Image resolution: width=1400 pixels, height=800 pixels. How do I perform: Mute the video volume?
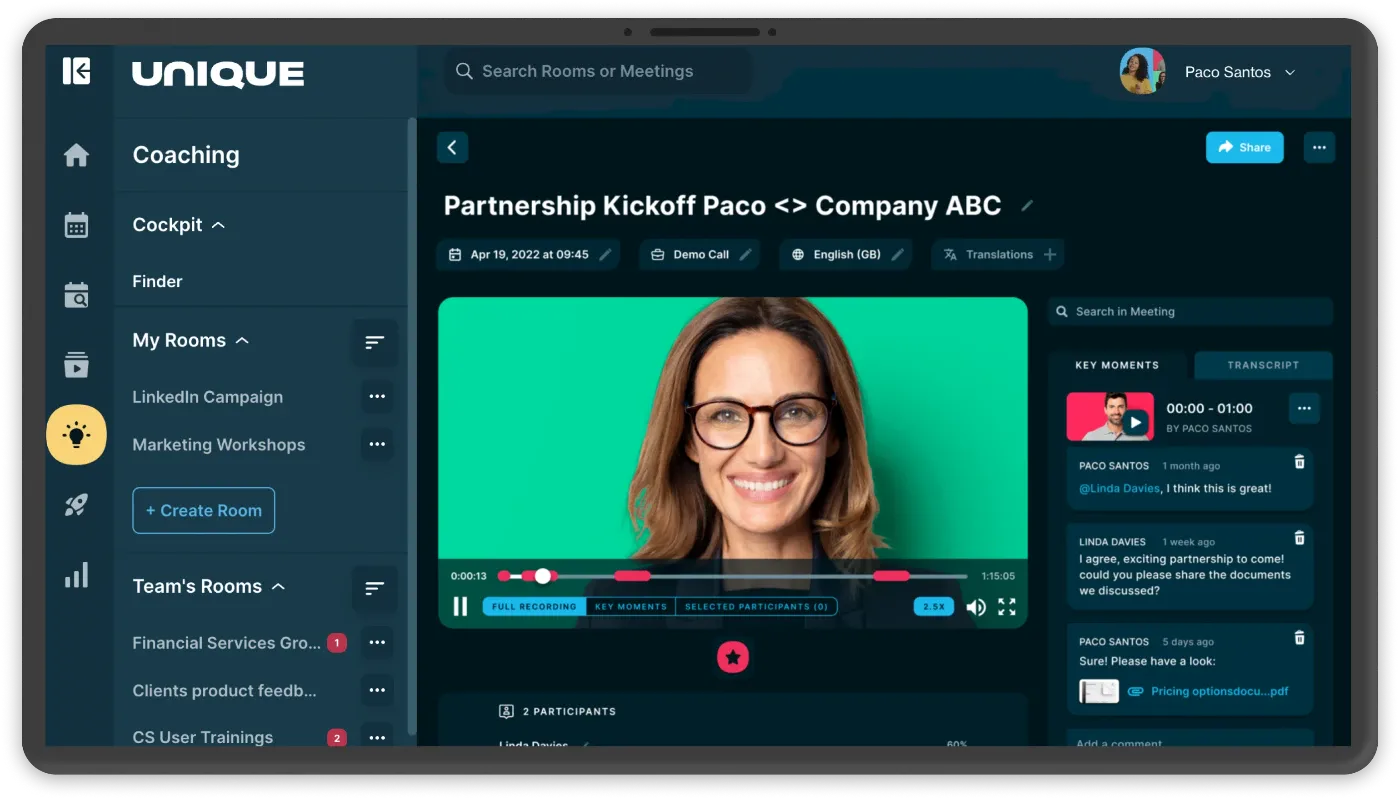point(976,607)
